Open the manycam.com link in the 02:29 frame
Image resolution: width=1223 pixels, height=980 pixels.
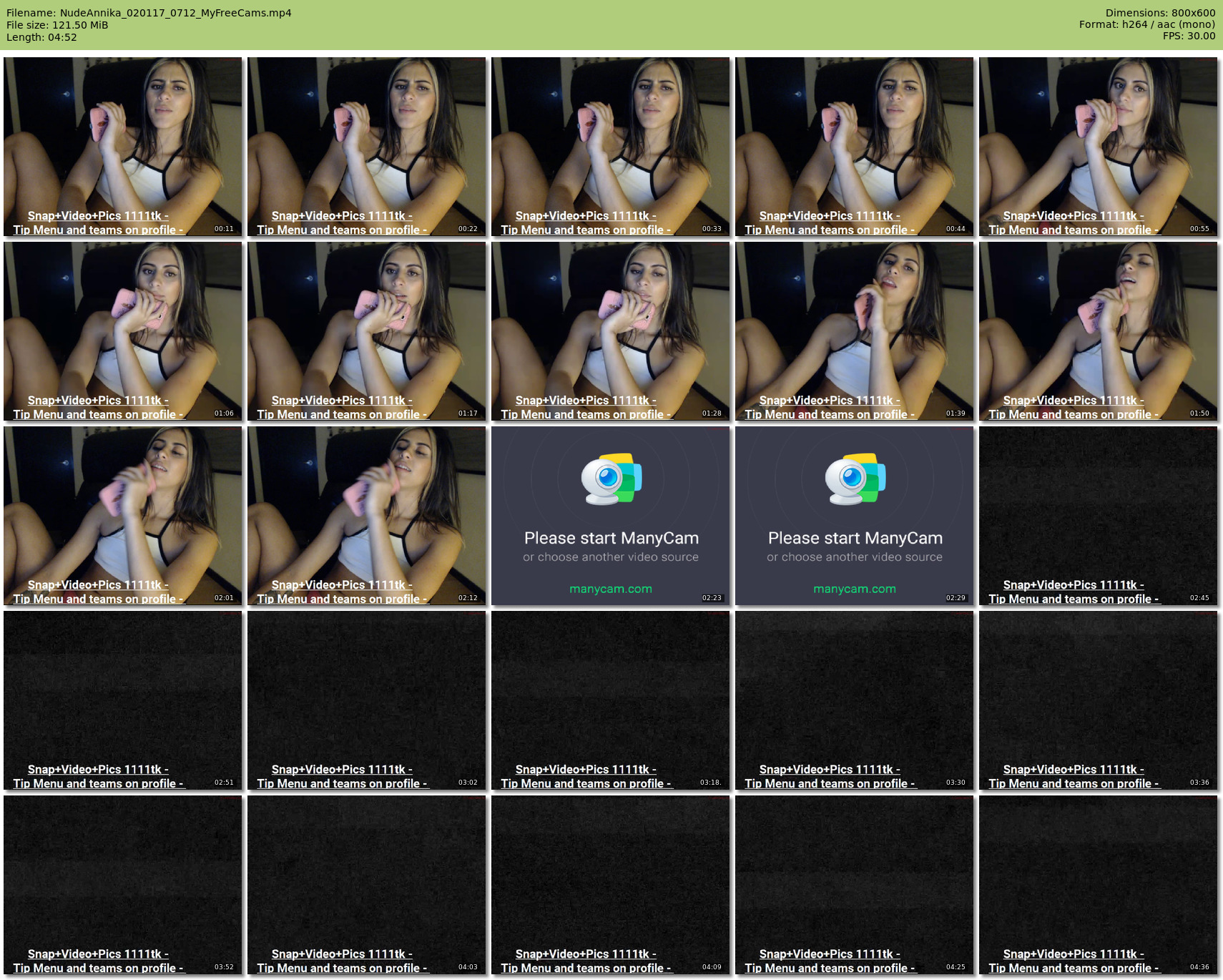coord(854,589)
